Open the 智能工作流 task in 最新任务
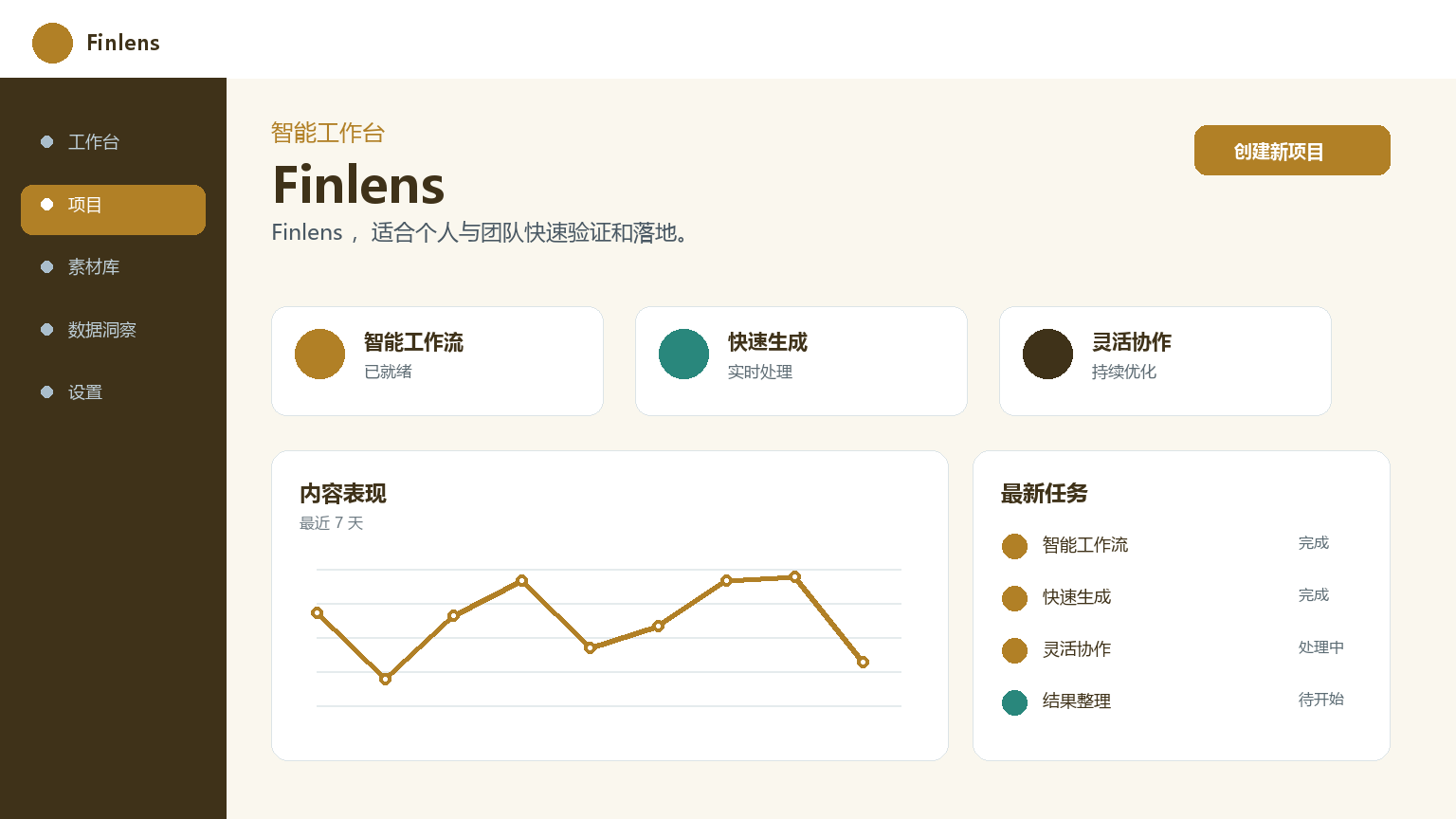The height and width of the screenshot is (819, 1456). coord(1181,545)
